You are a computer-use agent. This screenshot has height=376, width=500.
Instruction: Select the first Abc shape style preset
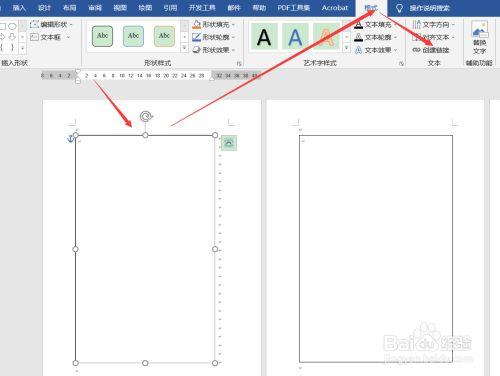102,36
